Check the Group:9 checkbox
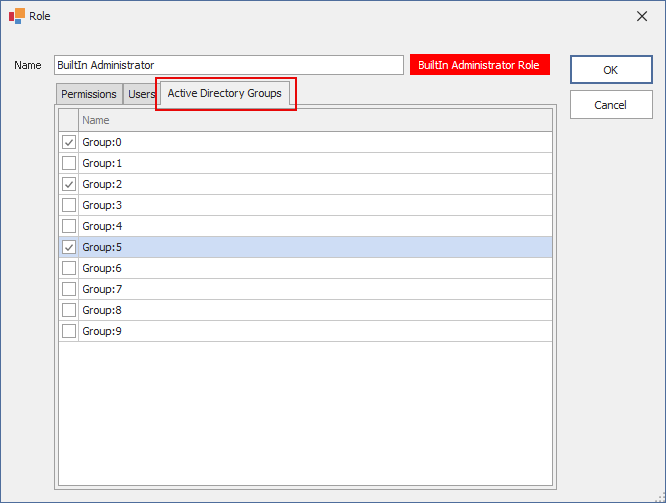This screenshot has height=503, width=666. [x=69, y=331]
